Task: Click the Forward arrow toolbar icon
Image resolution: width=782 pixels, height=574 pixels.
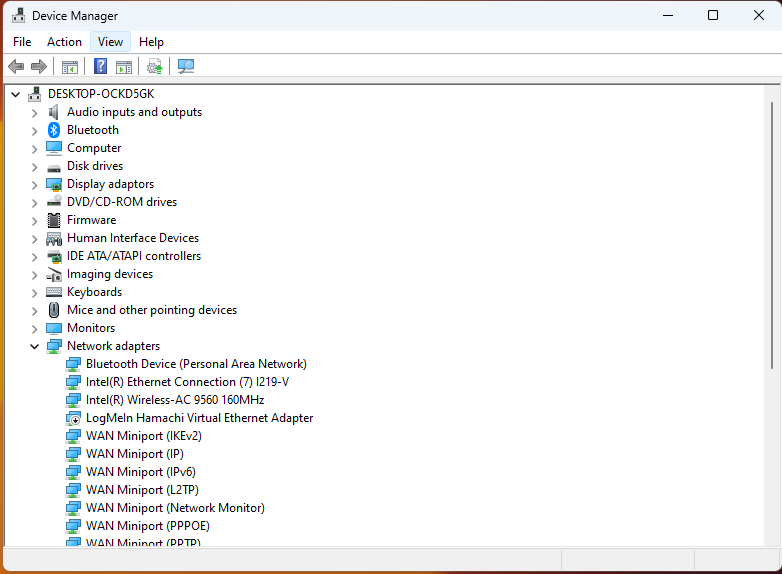Action: tap(39, 66)
